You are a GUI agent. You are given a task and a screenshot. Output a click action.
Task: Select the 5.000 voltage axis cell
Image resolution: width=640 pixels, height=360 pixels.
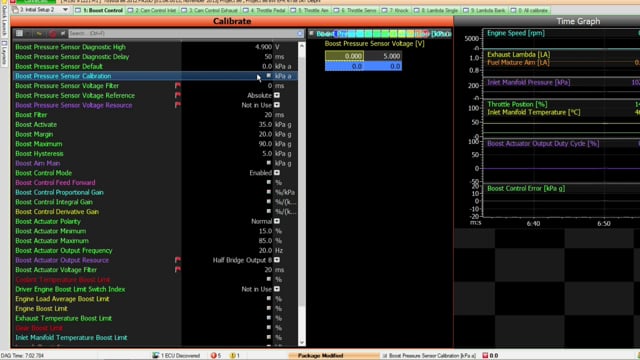coord(383,56)
